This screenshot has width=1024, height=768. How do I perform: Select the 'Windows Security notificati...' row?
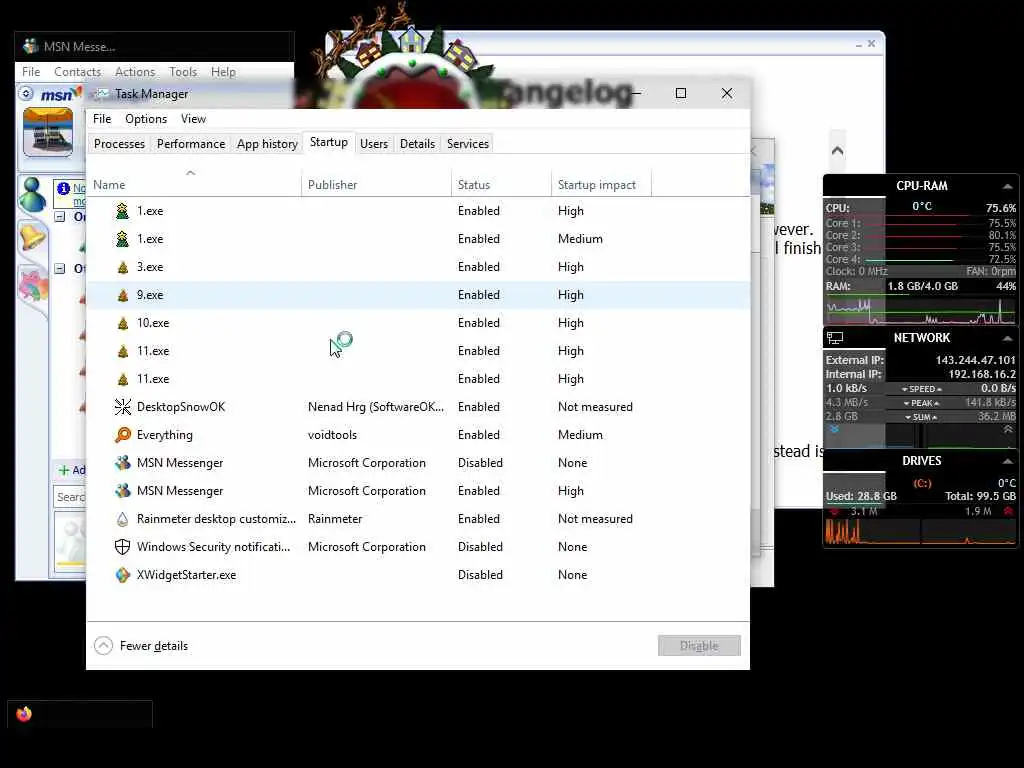pos(418,547)
